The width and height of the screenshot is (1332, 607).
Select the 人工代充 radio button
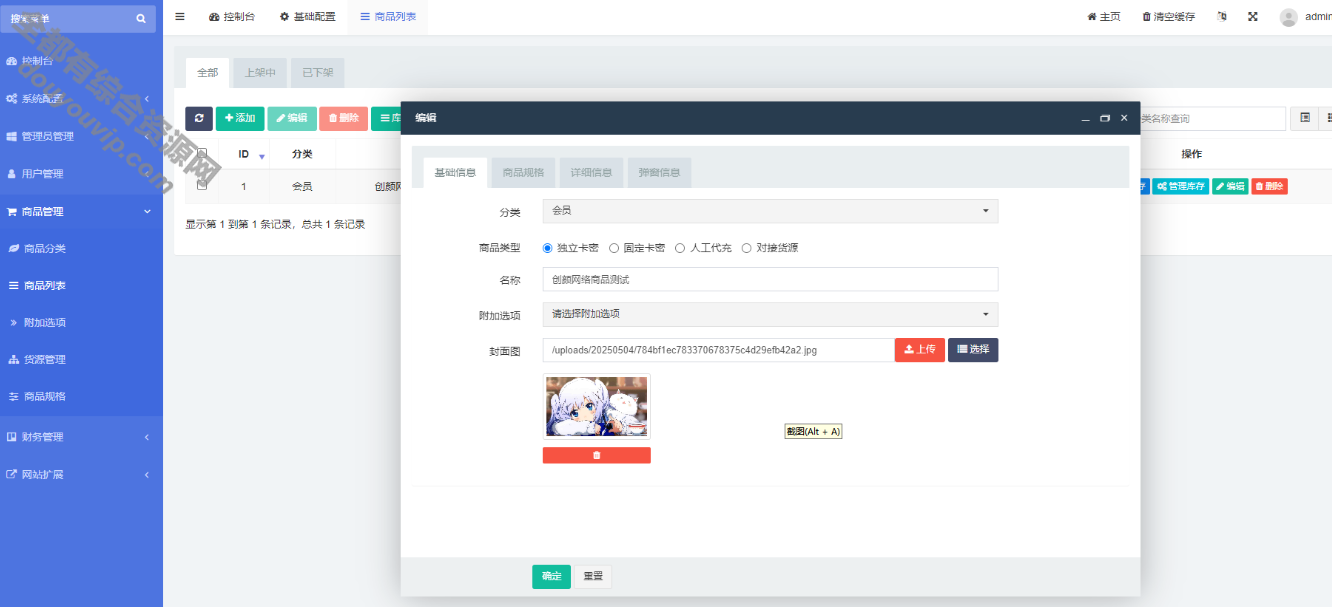[x=680, y=248]
